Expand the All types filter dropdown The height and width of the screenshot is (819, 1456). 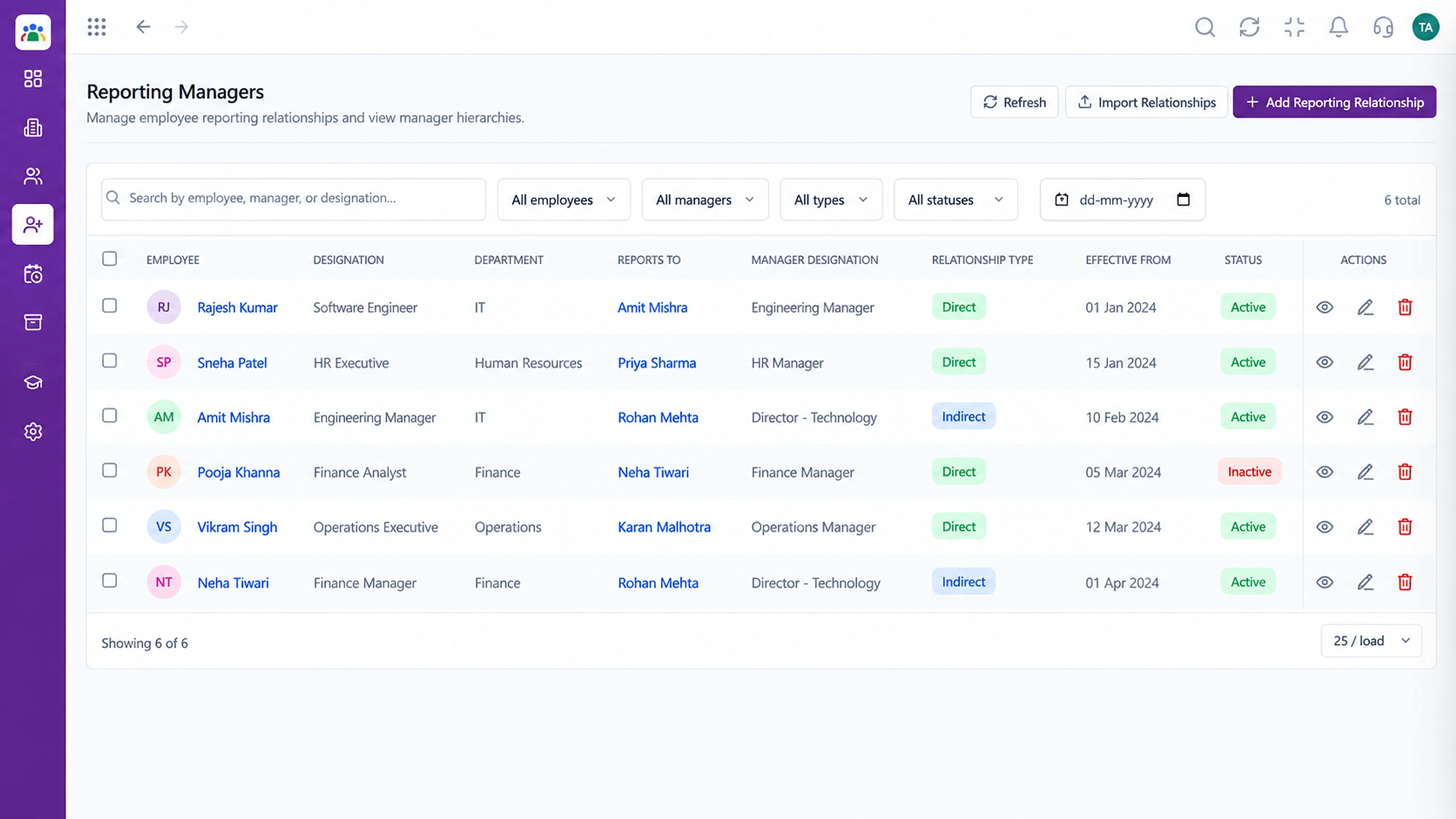click(831, 199)
